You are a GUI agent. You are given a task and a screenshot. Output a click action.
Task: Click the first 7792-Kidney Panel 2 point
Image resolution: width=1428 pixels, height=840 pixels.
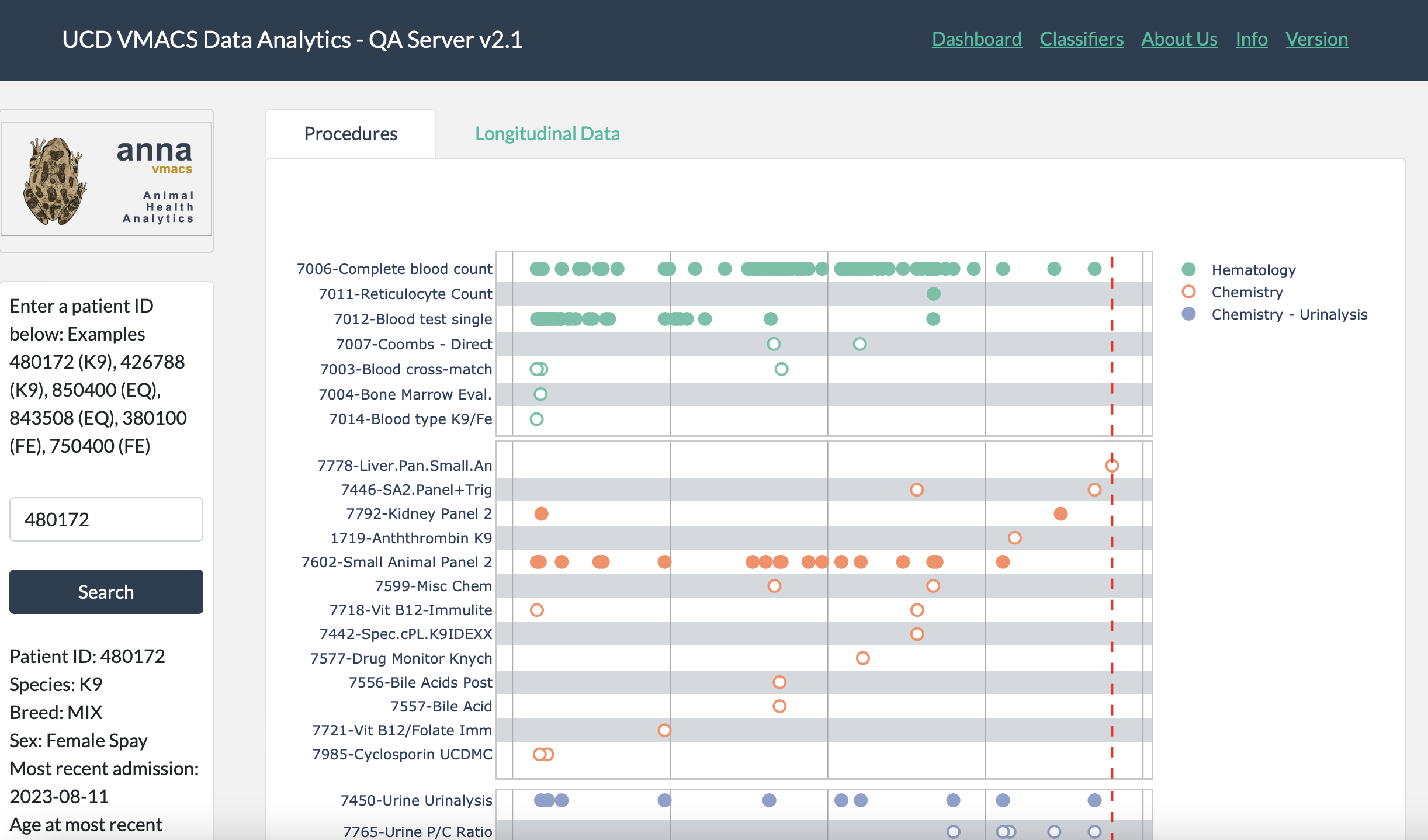[541, 514]
